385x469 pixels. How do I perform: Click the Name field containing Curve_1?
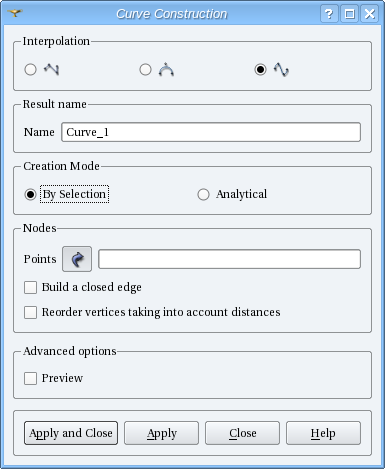[x=211, y=132]
